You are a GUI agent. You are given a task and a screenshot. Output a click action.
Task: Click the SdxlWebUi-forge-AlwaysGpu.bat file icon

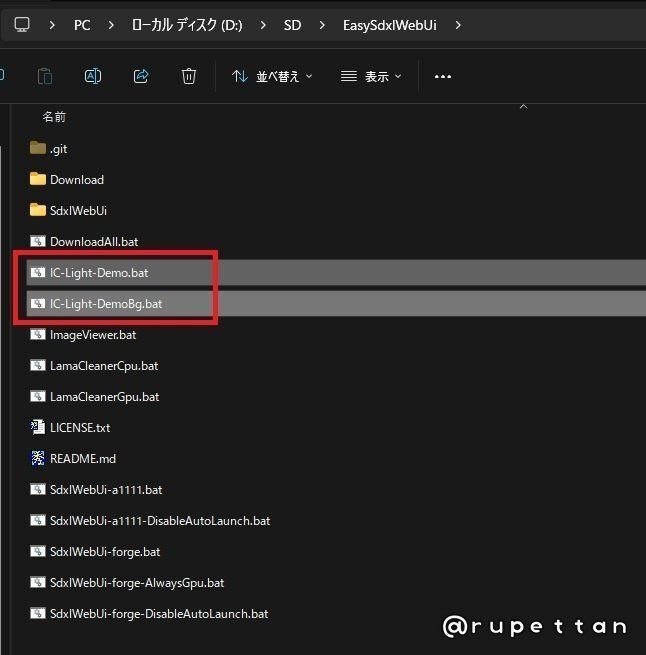[38, 582]
